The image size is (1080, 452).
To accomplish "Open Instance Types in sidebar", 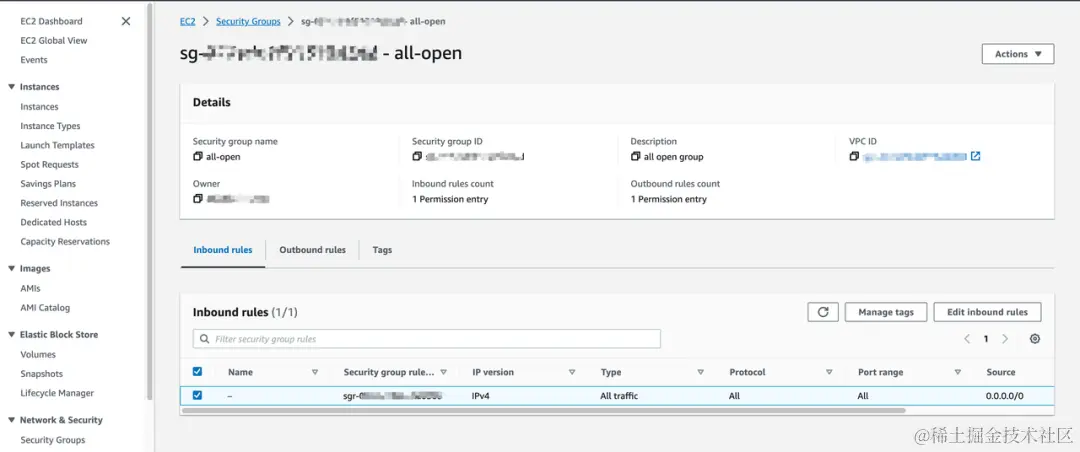I will [50, 126].
